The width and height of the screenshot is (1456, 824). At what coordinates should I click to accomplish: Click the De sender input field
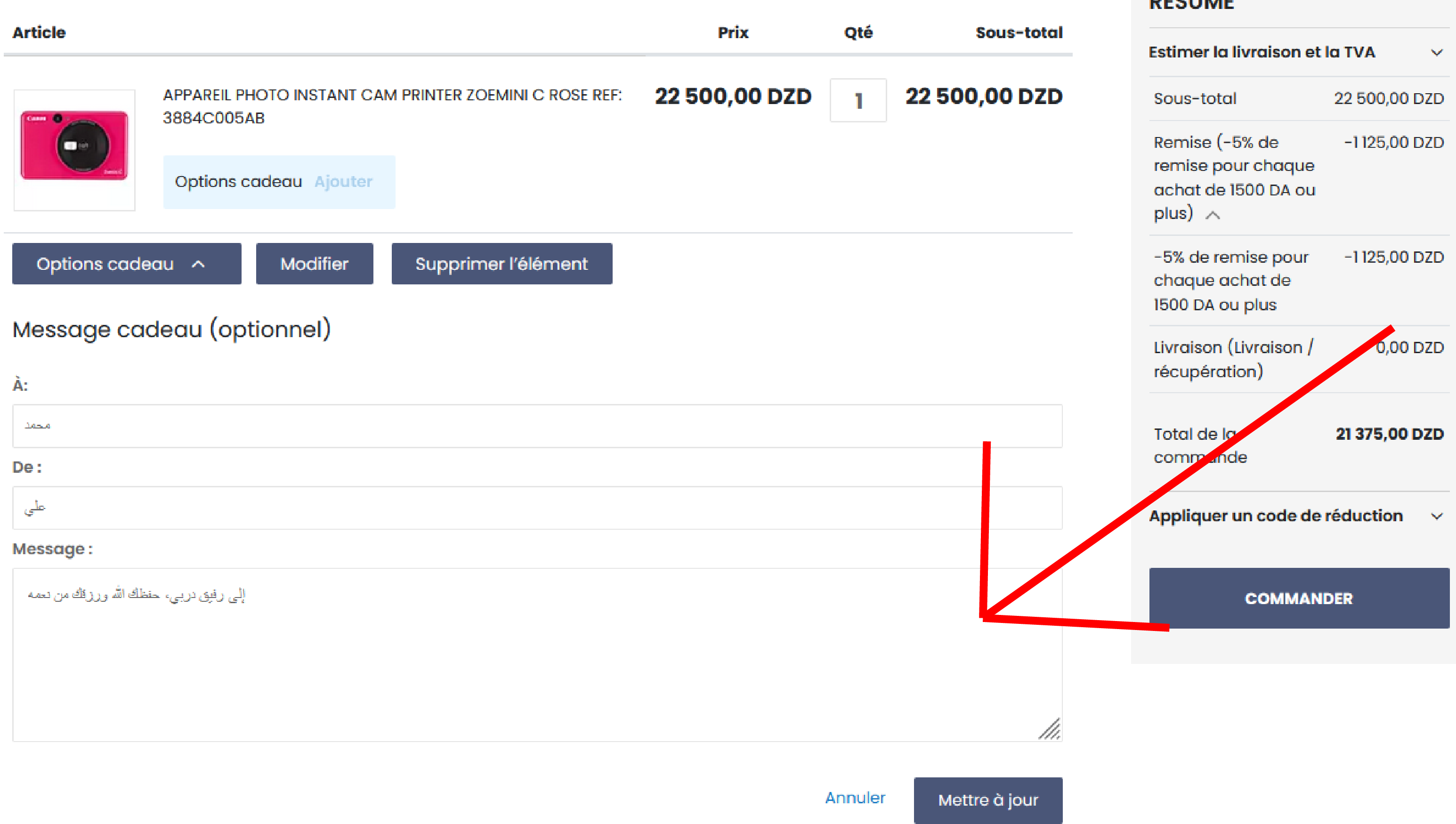pyautogui.click(x=536, y=508)
